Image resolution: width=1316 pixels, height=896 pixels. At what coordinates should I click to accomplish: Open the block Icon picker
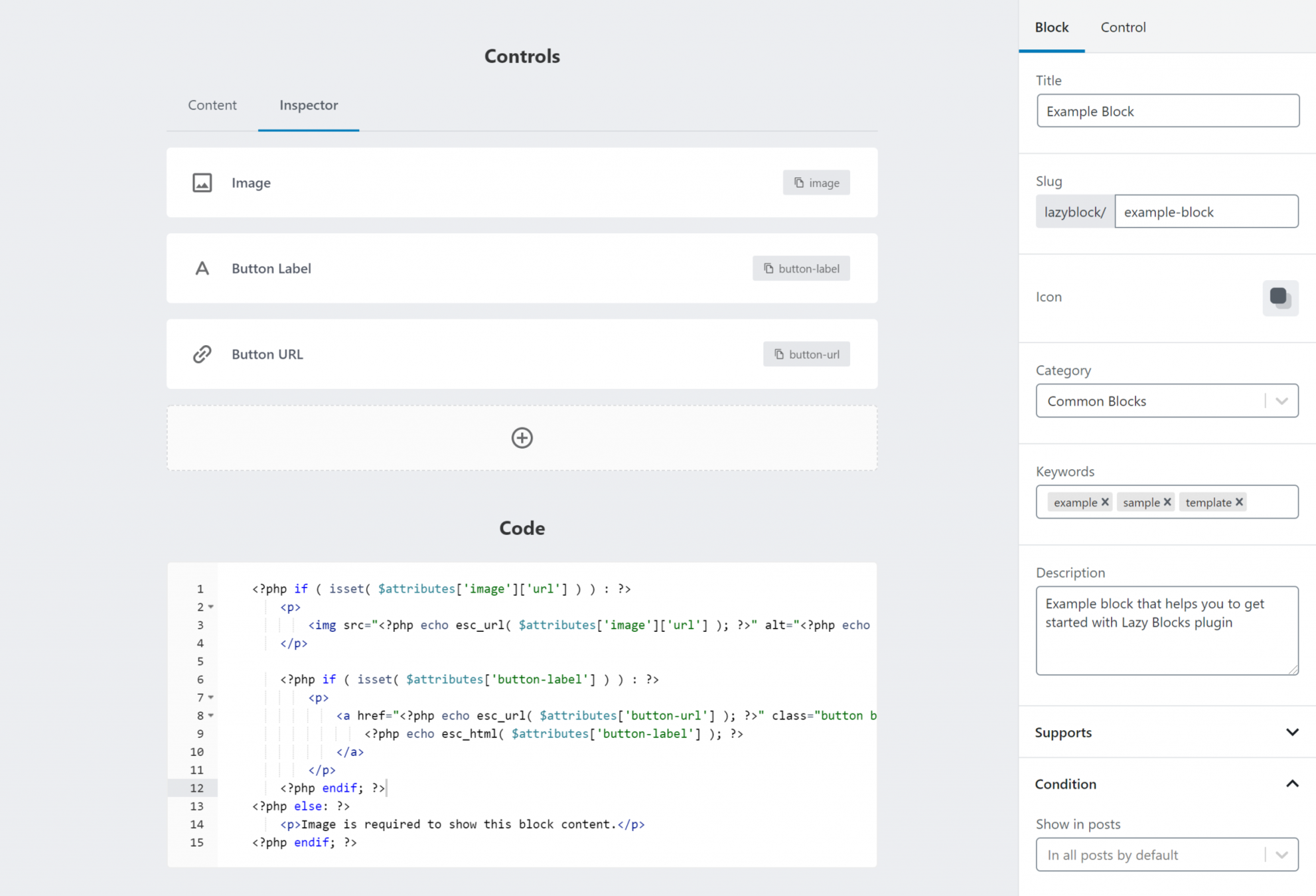click(x=1279, y=297)
